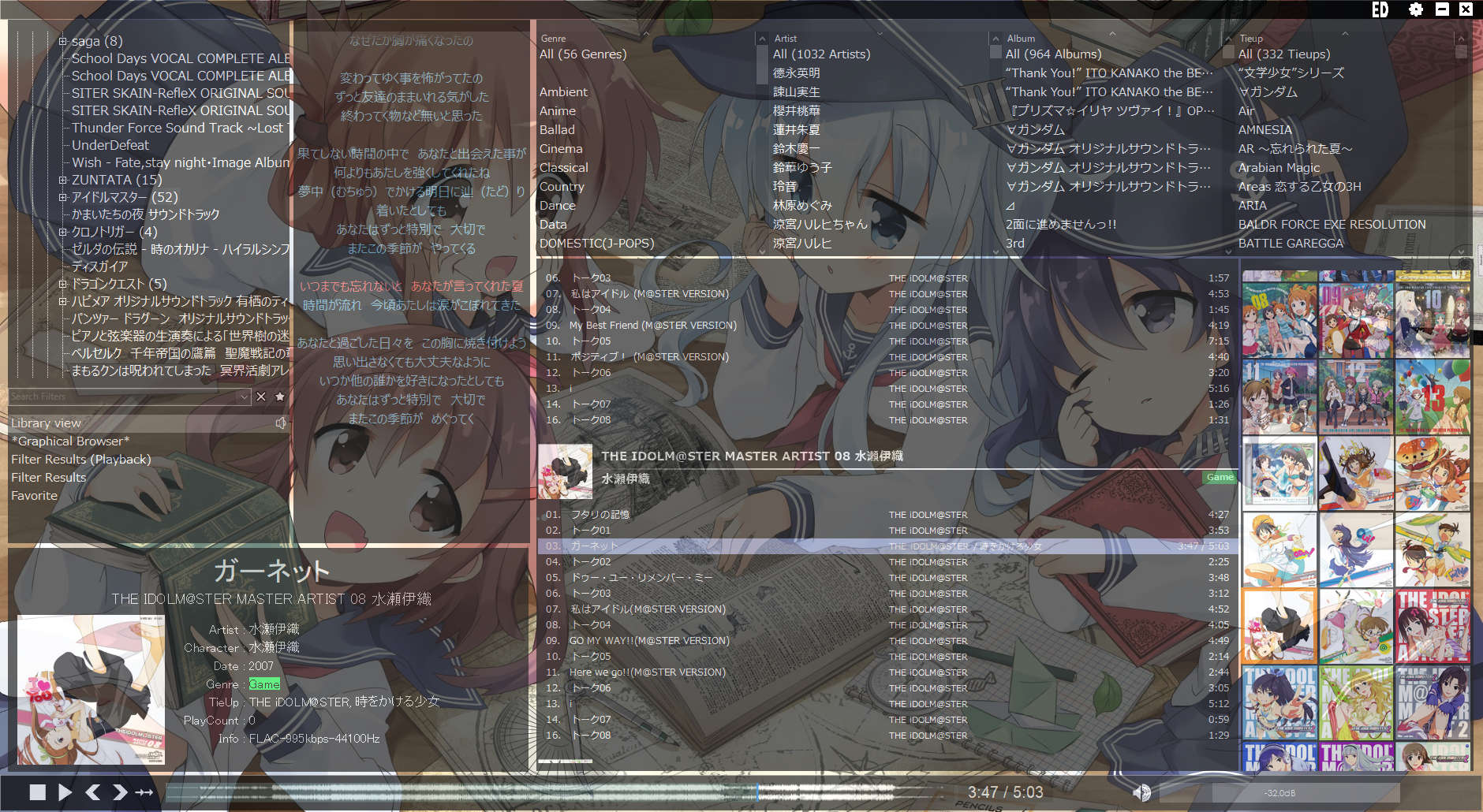Select All (1032 Artists) entry

click(x=822, y=54)
